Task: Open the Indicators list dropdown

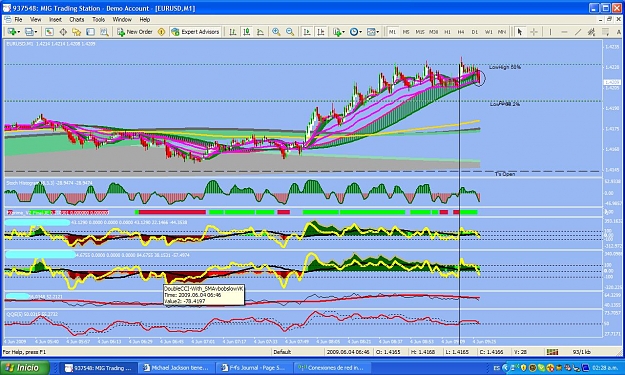Action: [339, 32]
